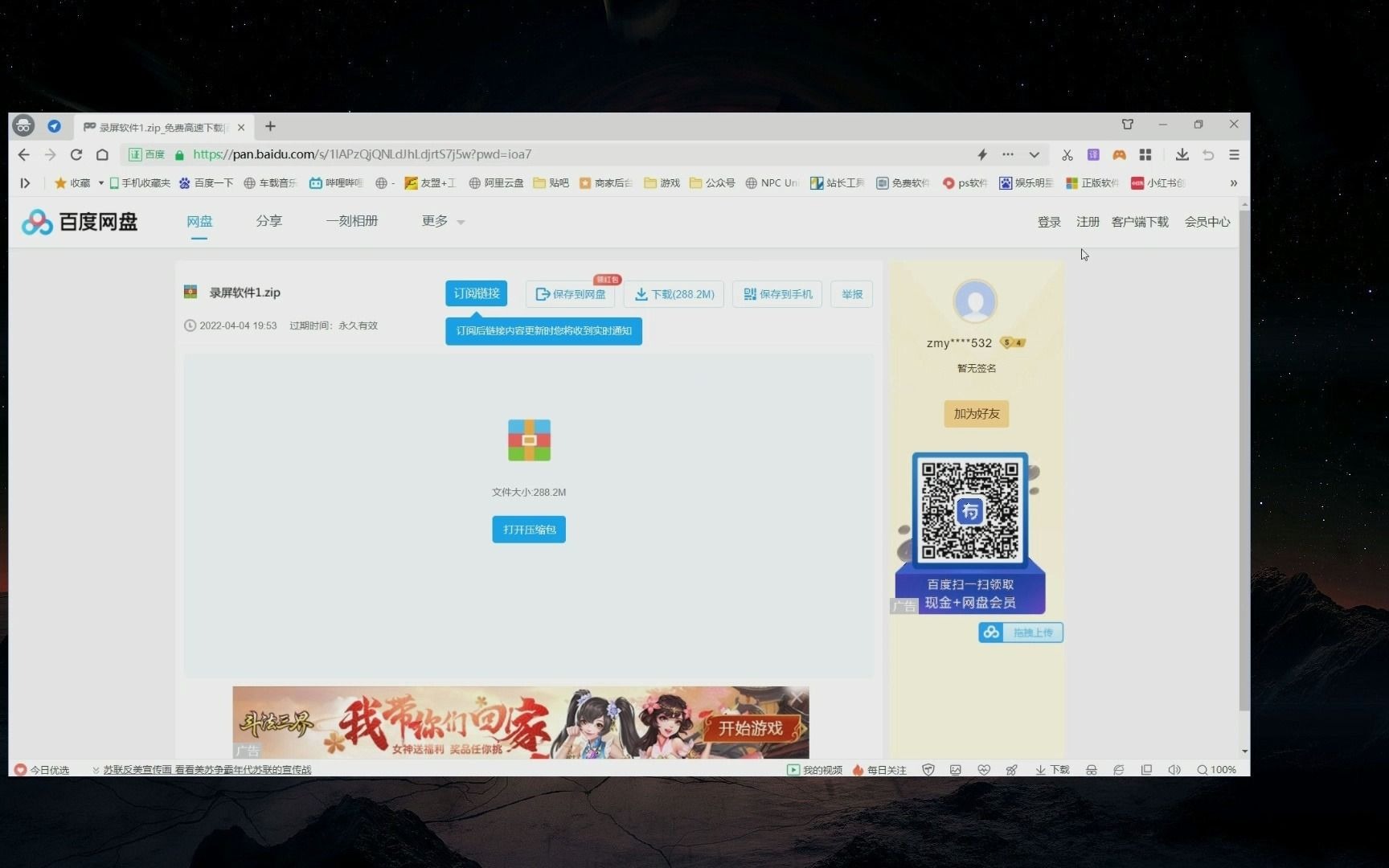Click 开始游戏 on the game banner ad

click(750, 728)
